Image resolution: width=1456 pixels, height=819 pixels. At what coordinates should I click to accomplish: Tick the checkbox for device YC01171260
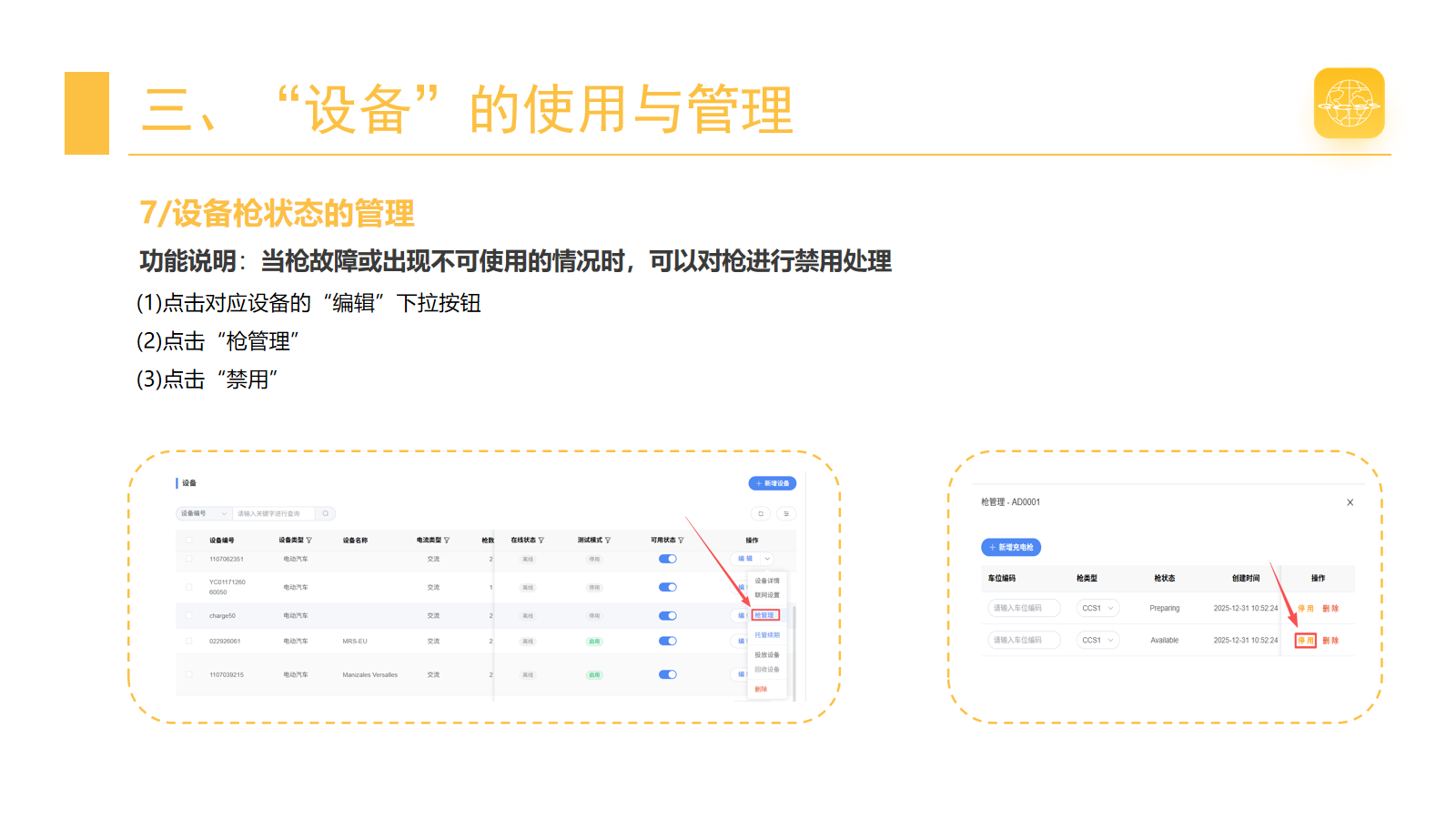[x=189, y=587]
